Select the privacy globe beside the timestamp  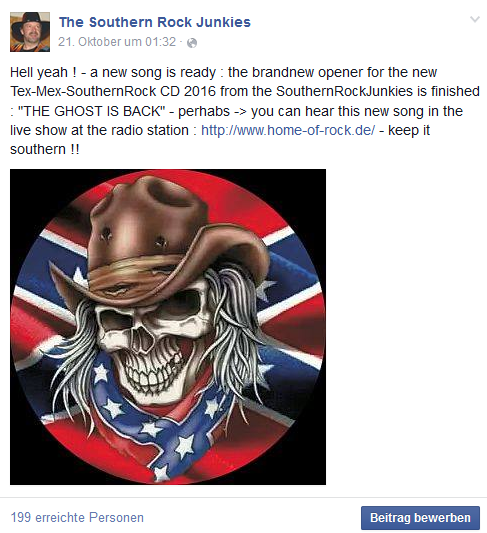pyautogui.click(x=192, y=43)
